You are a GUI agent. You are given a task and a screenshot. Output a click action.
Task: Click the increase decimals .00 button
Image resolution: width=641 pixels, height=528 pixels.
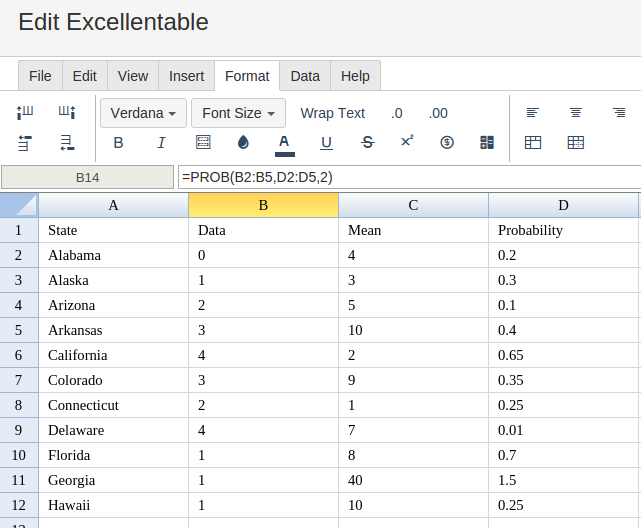pos(438,113)
